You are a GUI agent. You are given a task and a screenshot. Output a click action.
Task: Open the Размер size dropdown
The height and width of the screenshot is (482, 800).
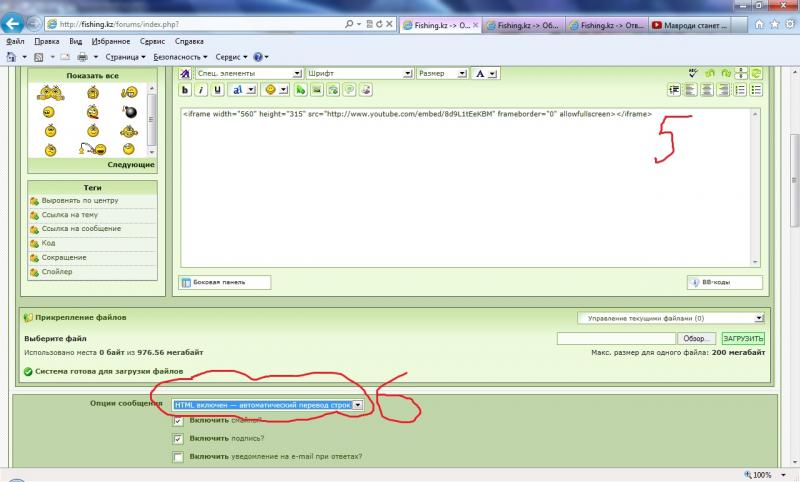click(x=462, y=73)
